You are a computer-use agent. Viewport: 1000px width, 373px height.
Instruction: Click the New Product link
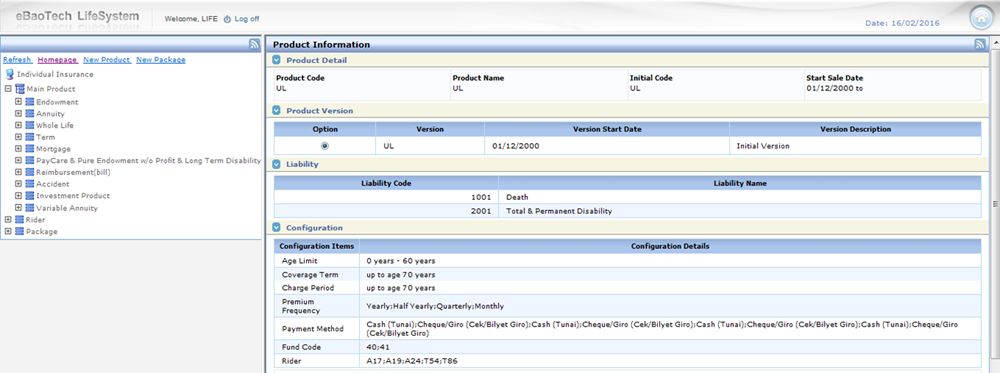[x=107, y=60]
